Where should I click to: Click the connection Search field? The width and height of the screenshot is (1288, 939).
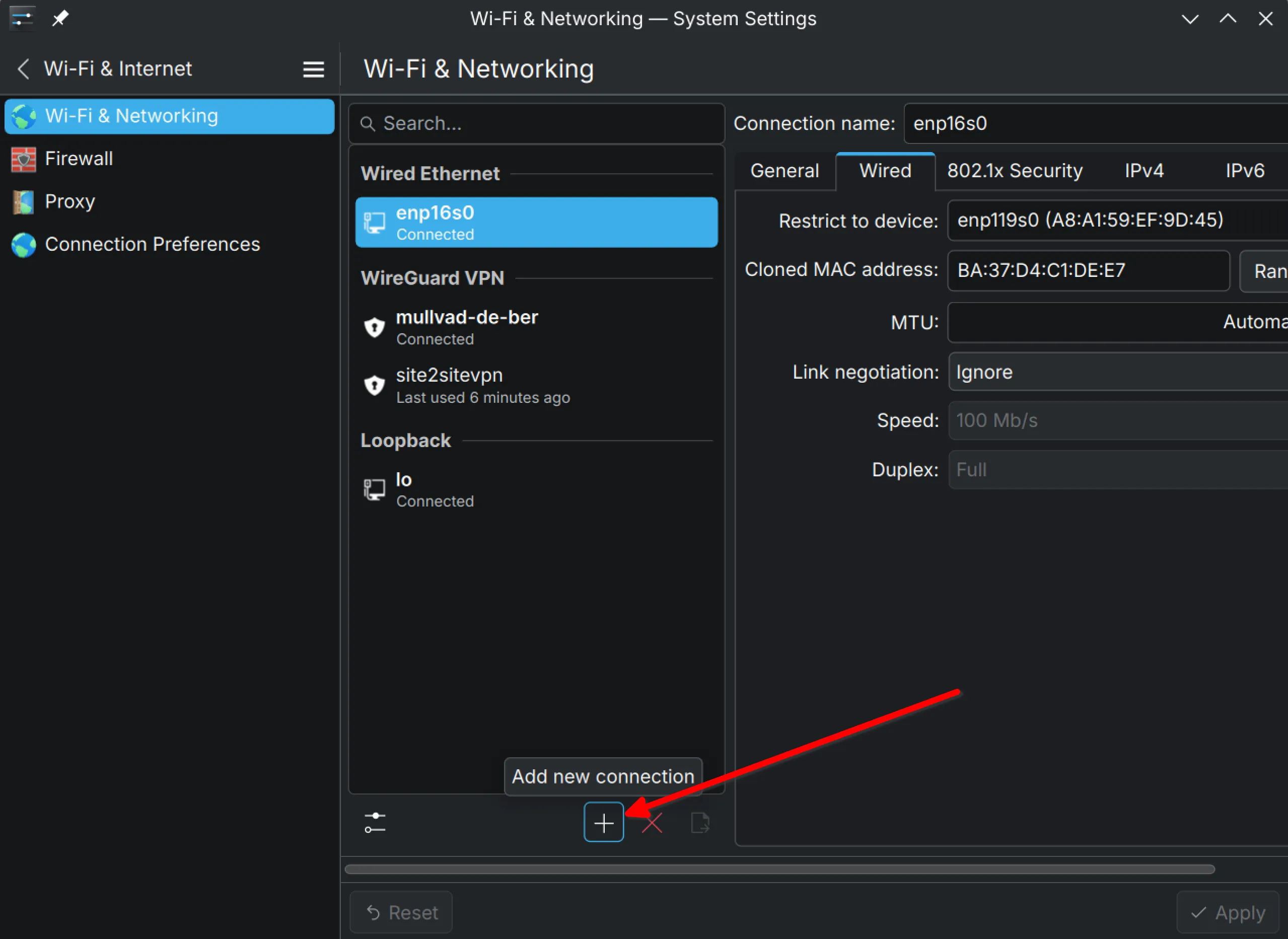[536, 123]
